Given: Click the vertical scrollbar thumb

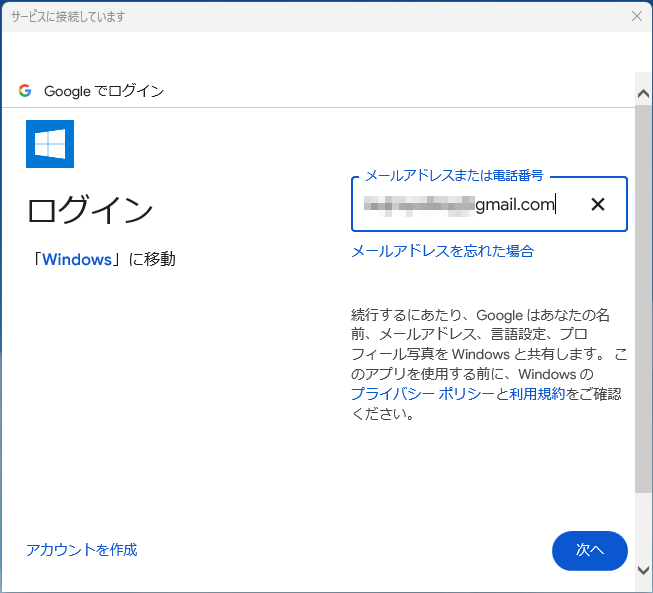Looking at the screenshot, I should coord(643,299).
